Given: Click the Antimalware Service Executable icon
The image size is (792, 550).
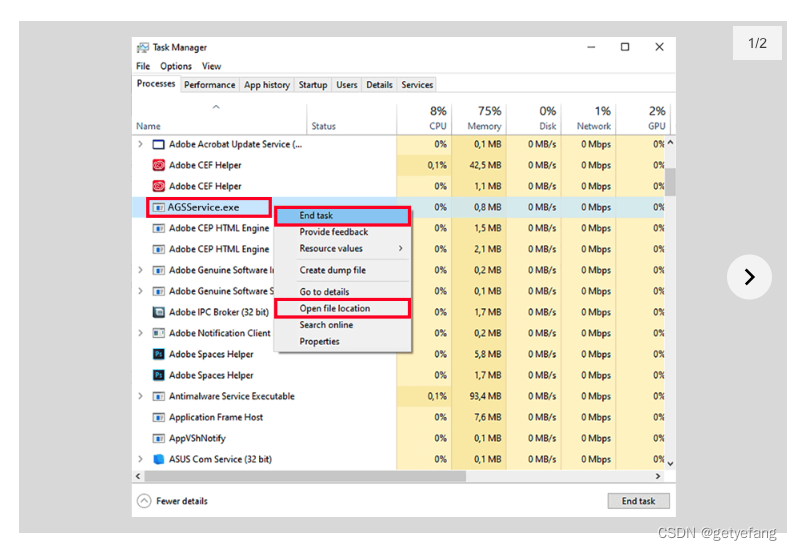Looking at the screenshot, I should [x=159, y=396].
